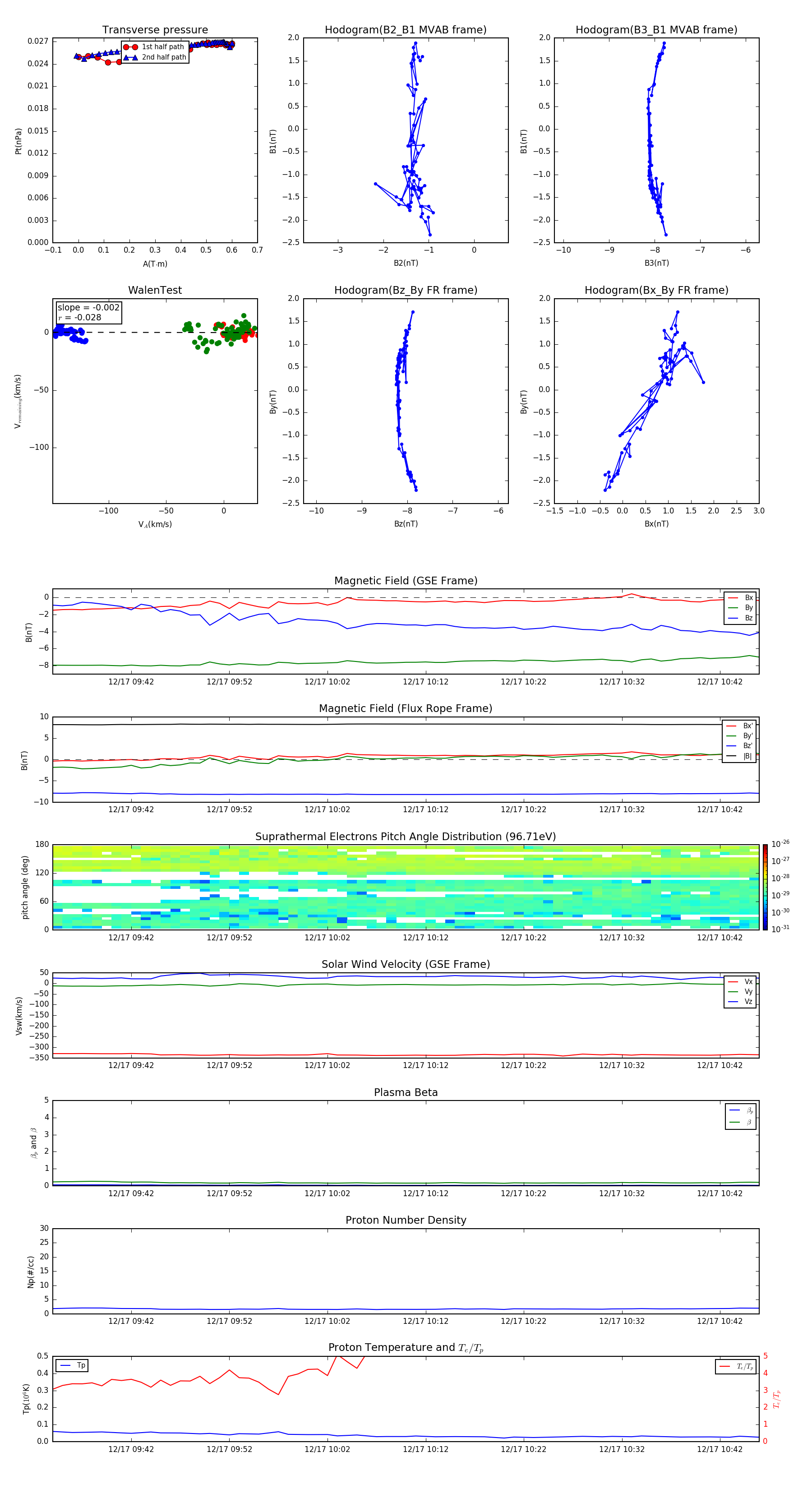Screen dimensions: 812x1489
Task: Click the Suprathermal Electrons Pitch Angle Distribution title
Action: click(406, 837)
